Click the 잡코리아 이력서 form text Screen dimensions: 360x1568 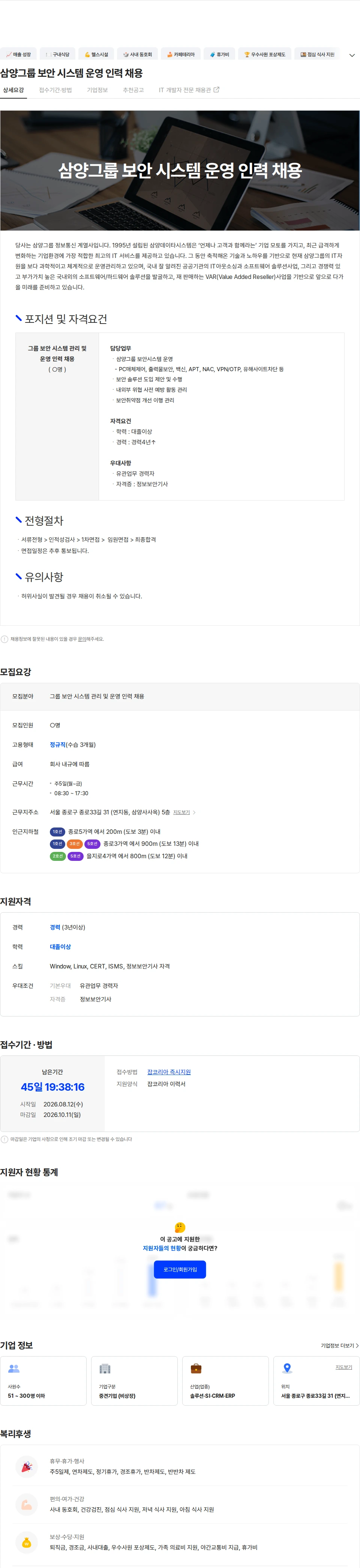tap(166, 1084)
